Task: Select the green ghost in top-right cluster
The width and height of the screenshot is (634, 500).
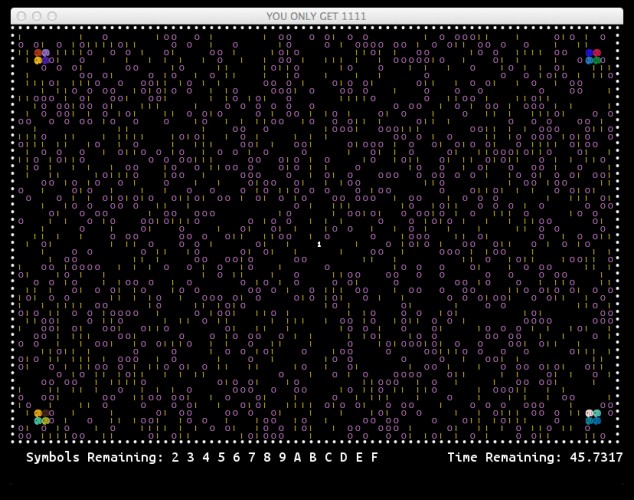Action: [597, 61]
